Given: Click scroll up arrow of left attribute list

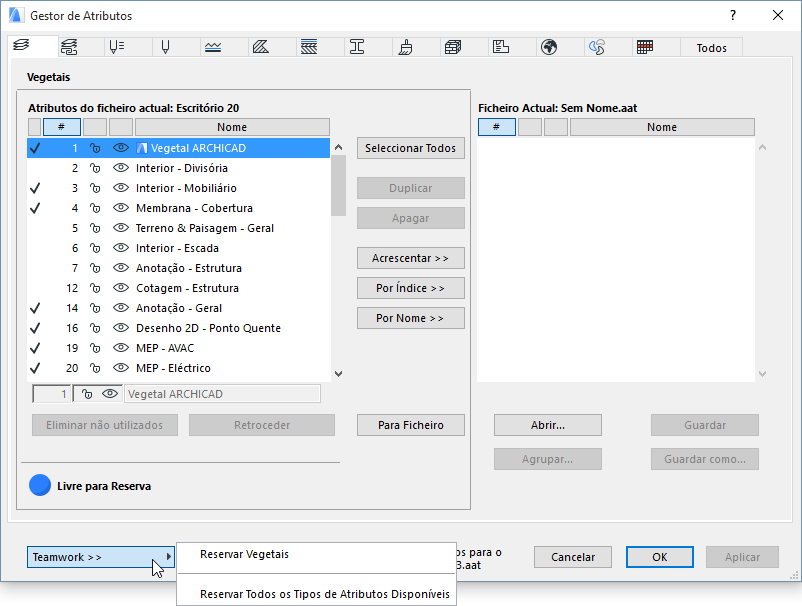Looking at the screenshot, I should click(x=338, y=147).
